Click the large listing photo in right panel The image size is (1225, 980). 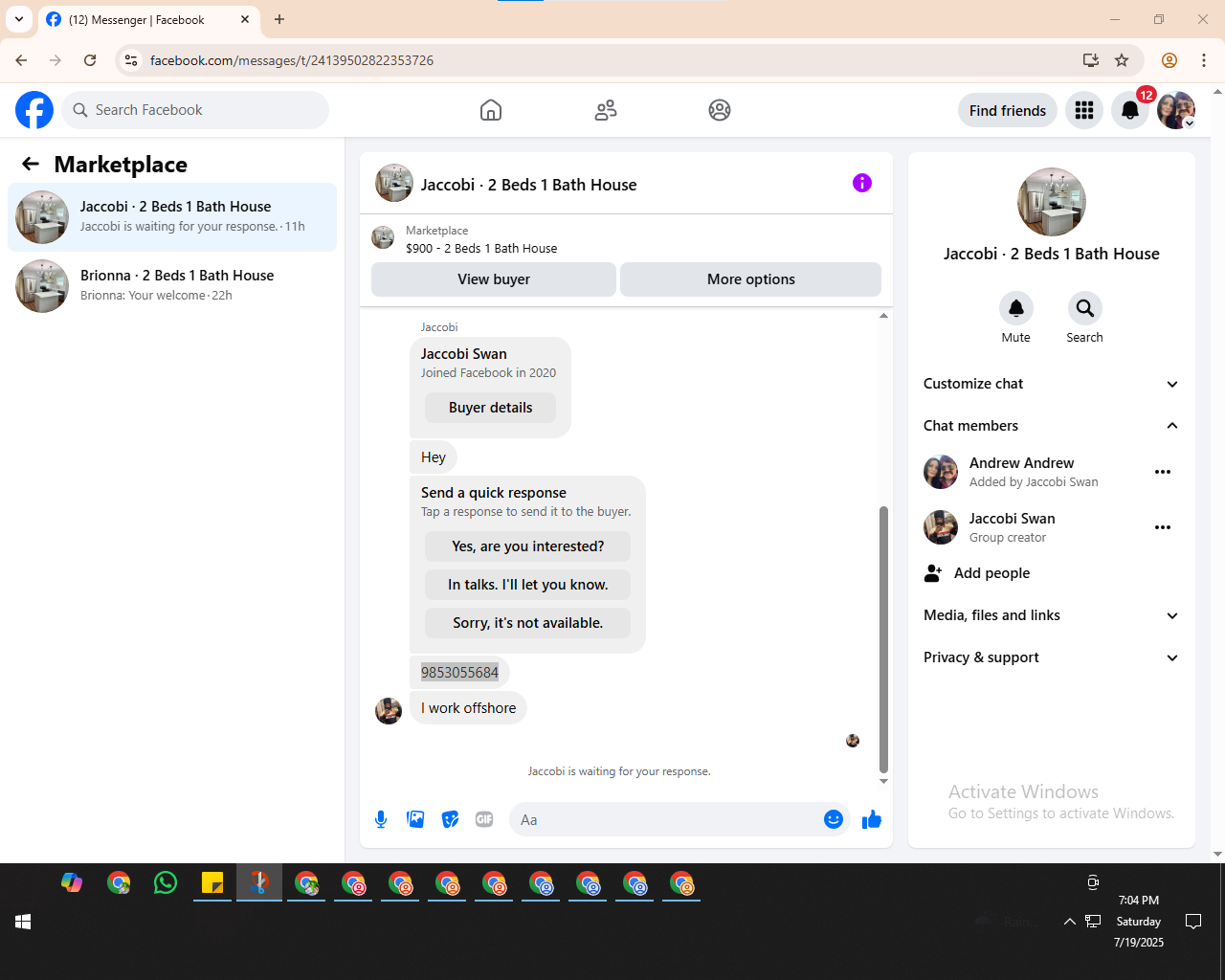tap(1052, 202)
